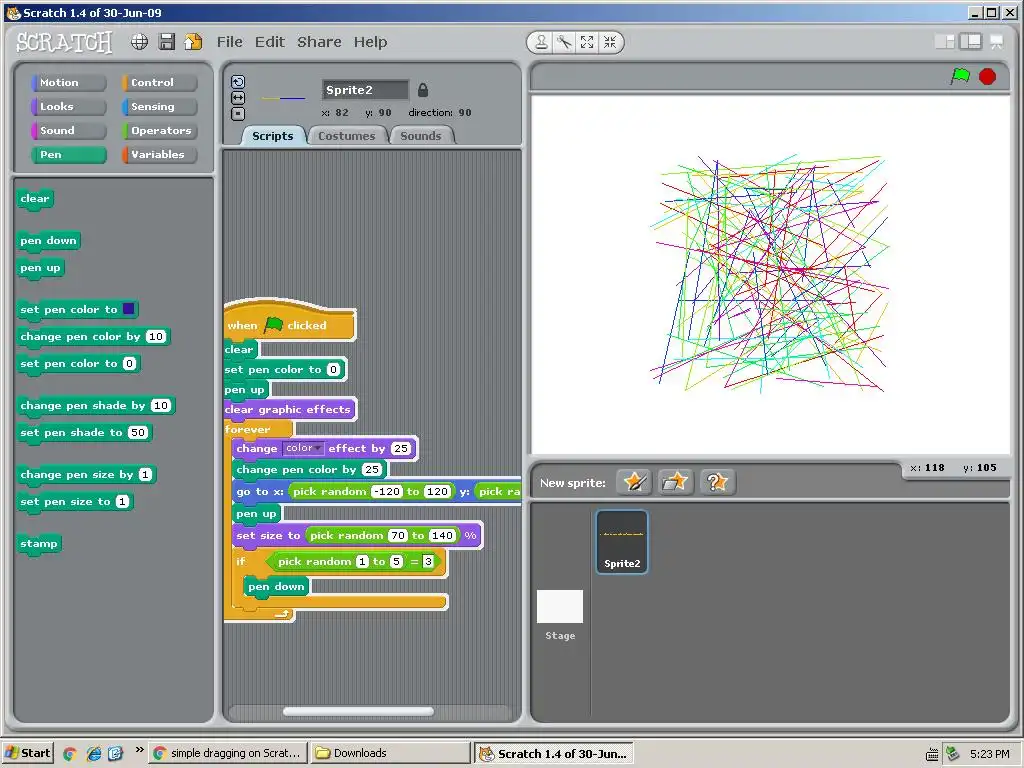Click value -120 in go to x block
The width and height of the screenshot is (1024, 768).
tap(387, 491)
